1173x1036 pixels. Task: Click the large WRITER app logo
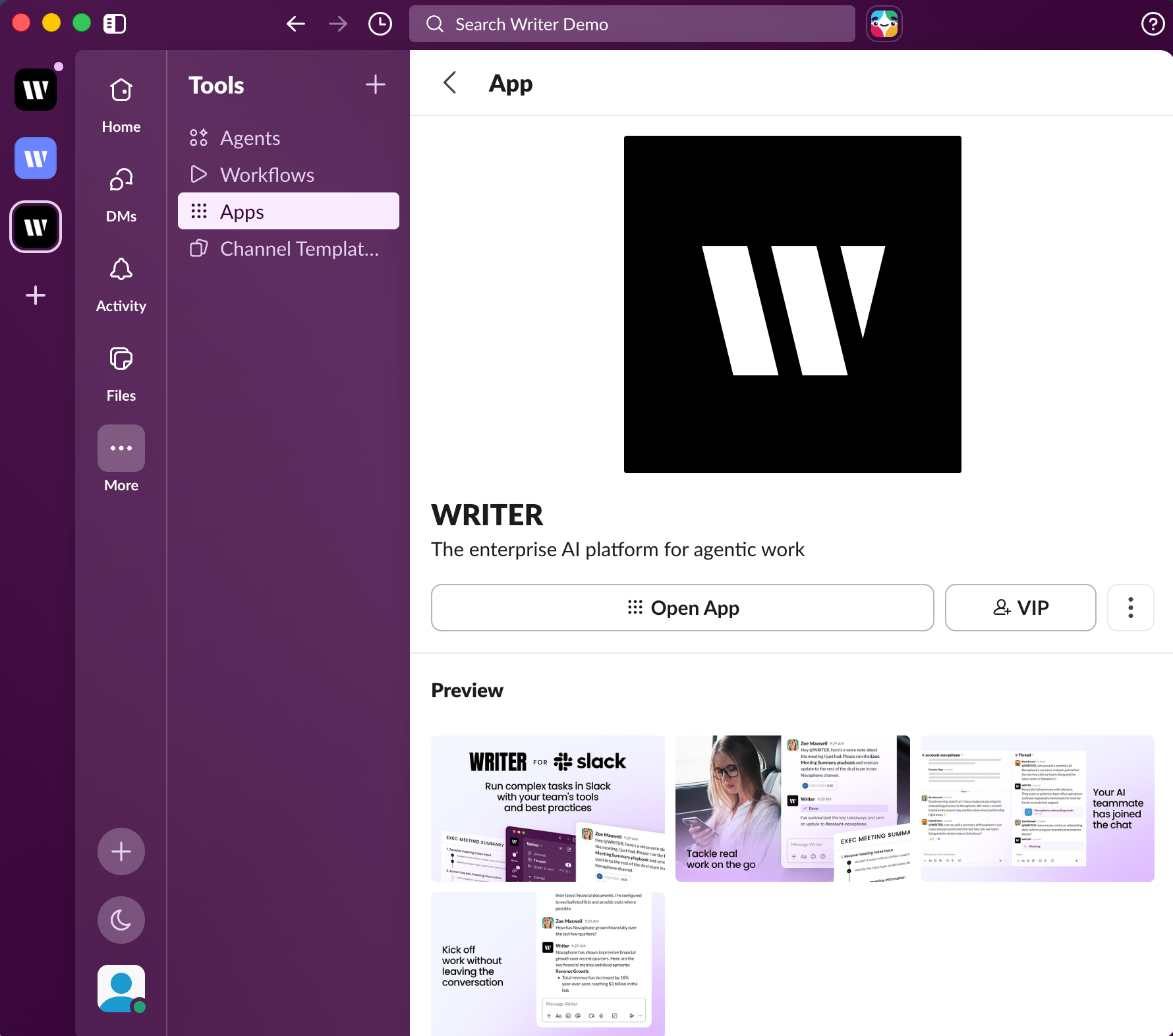pos(793,304)
